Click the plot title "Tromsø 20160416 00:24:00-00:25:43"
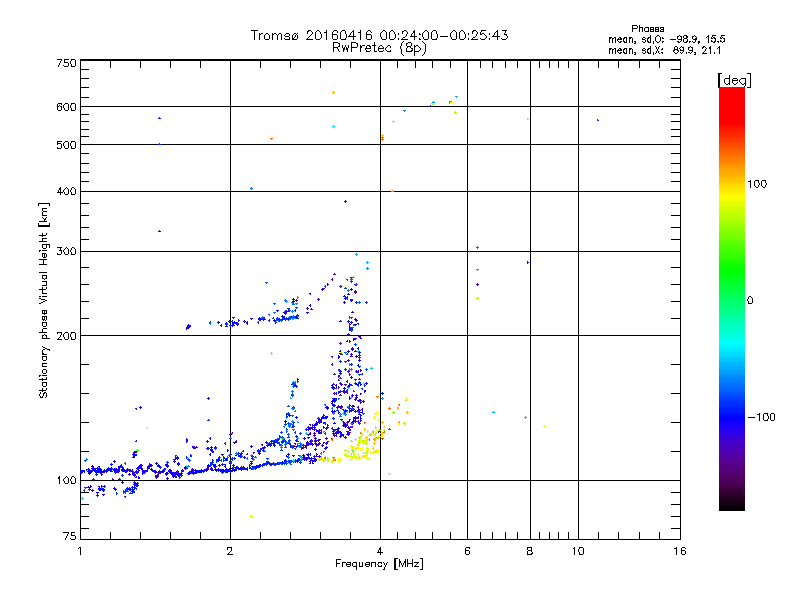 click(x=379, y=35)
